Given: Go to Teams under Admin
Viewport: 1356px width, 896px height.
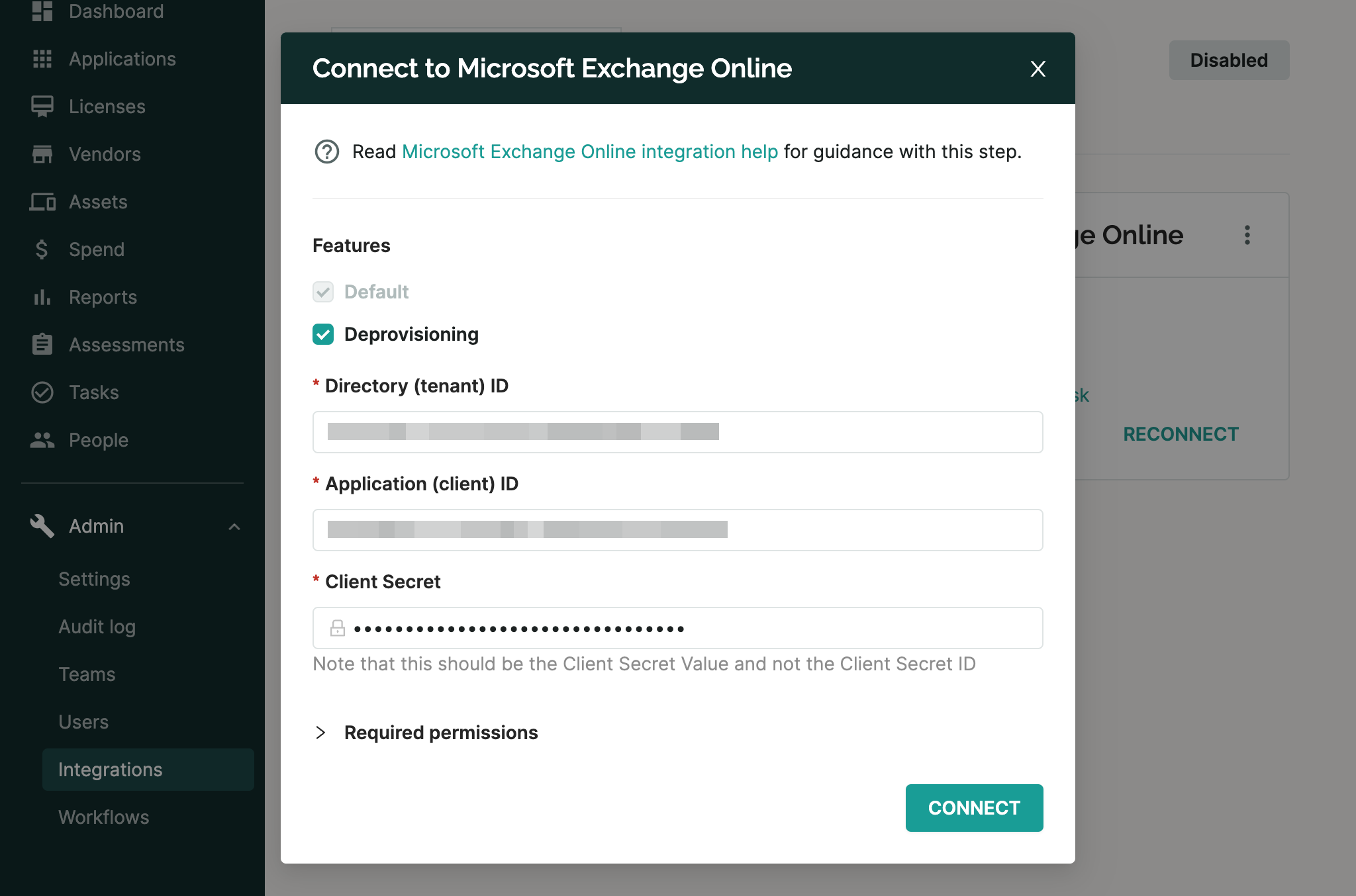Looking at the screenshot, I should tap(87, 674).
